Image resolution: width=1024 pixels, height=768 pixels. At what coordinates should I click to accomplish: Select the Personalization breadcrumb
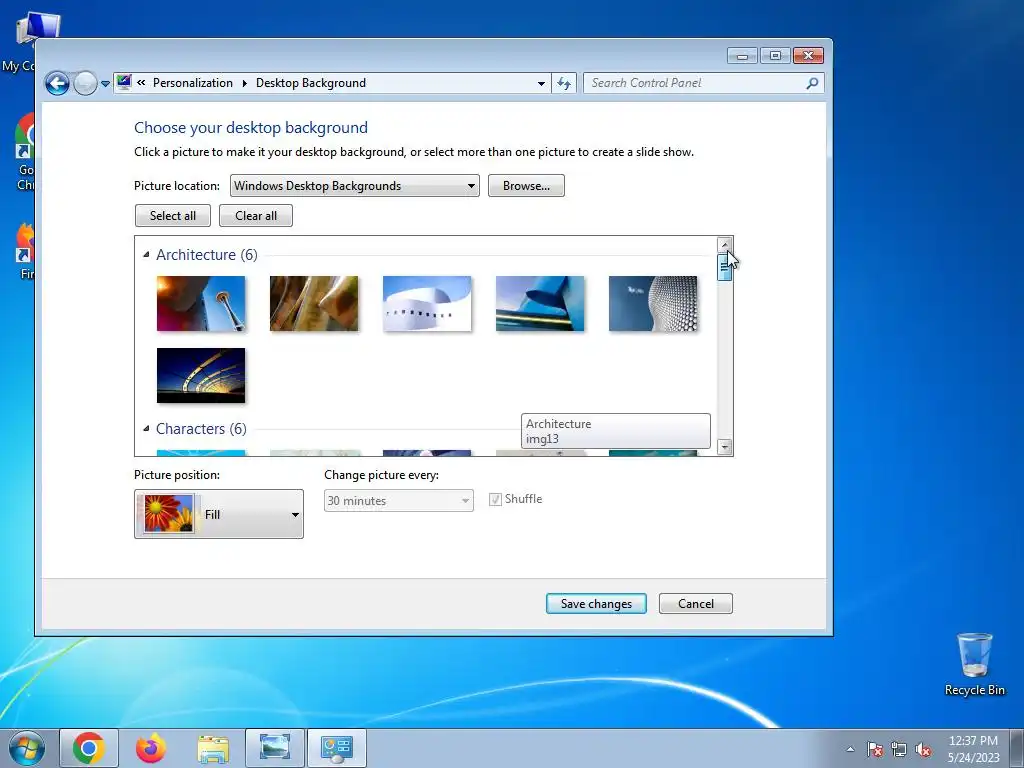pos(193,83)
